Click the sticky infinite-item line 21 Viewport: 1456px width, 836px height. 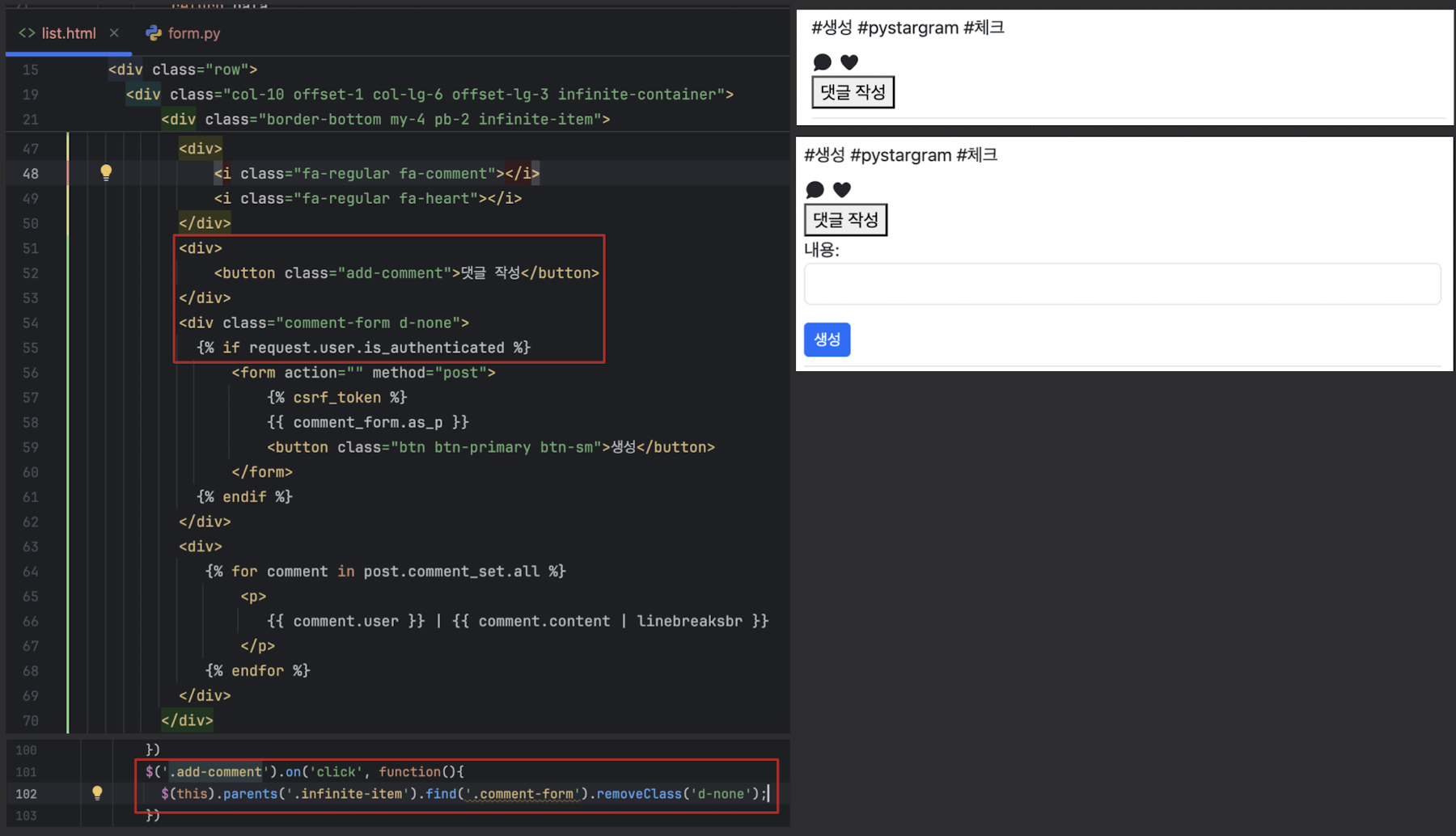(386, 120)
